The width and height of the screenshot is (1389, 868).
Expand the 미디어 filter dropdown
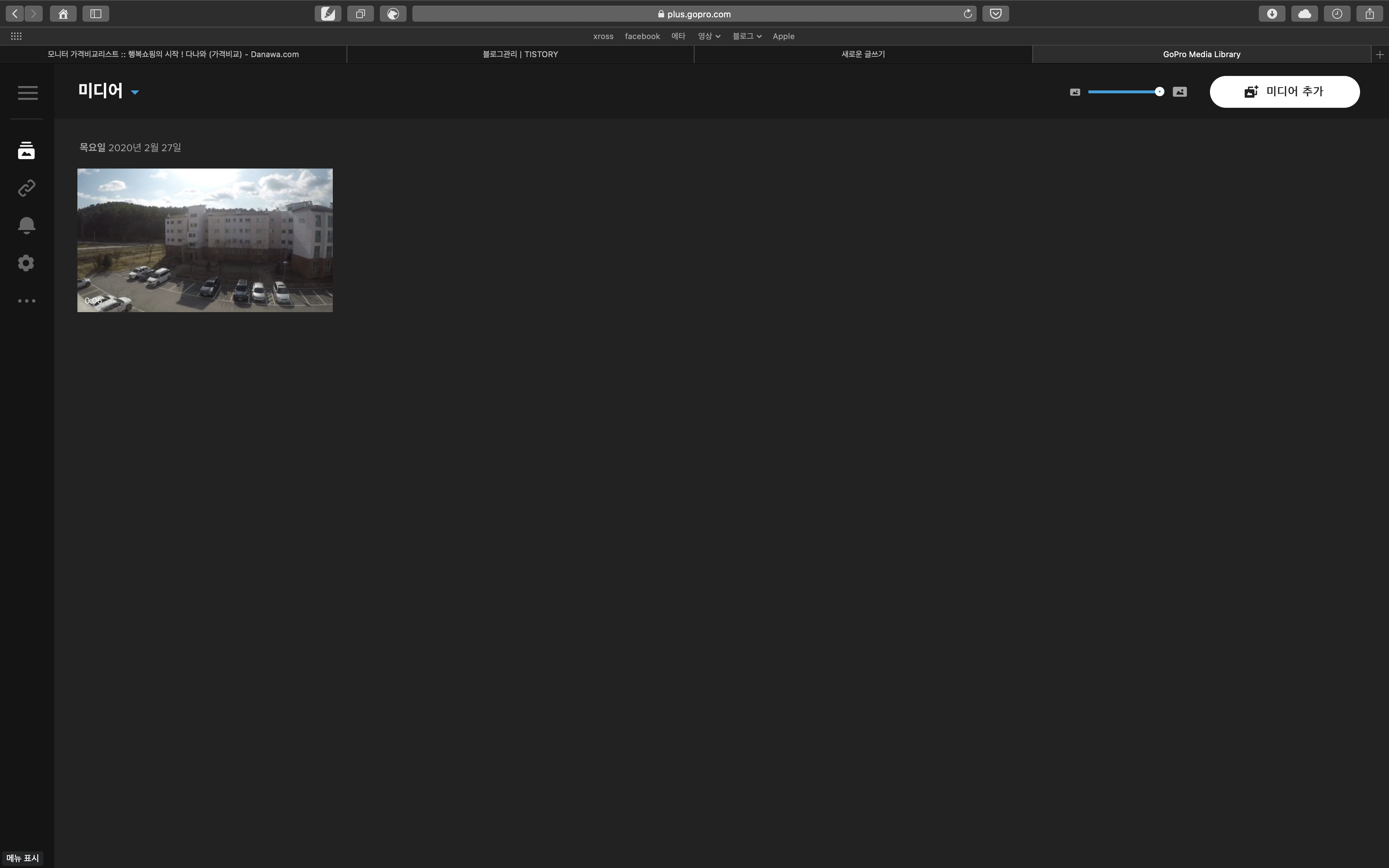[x=134, y=92]
